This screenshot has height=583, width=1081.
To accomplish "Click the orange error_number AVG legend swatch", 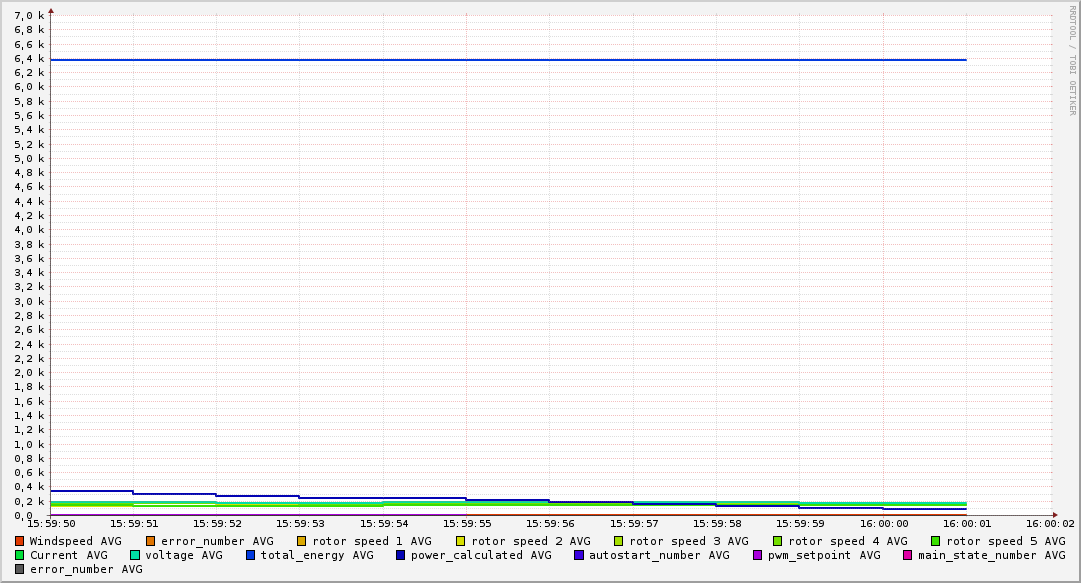I will 151,541.
